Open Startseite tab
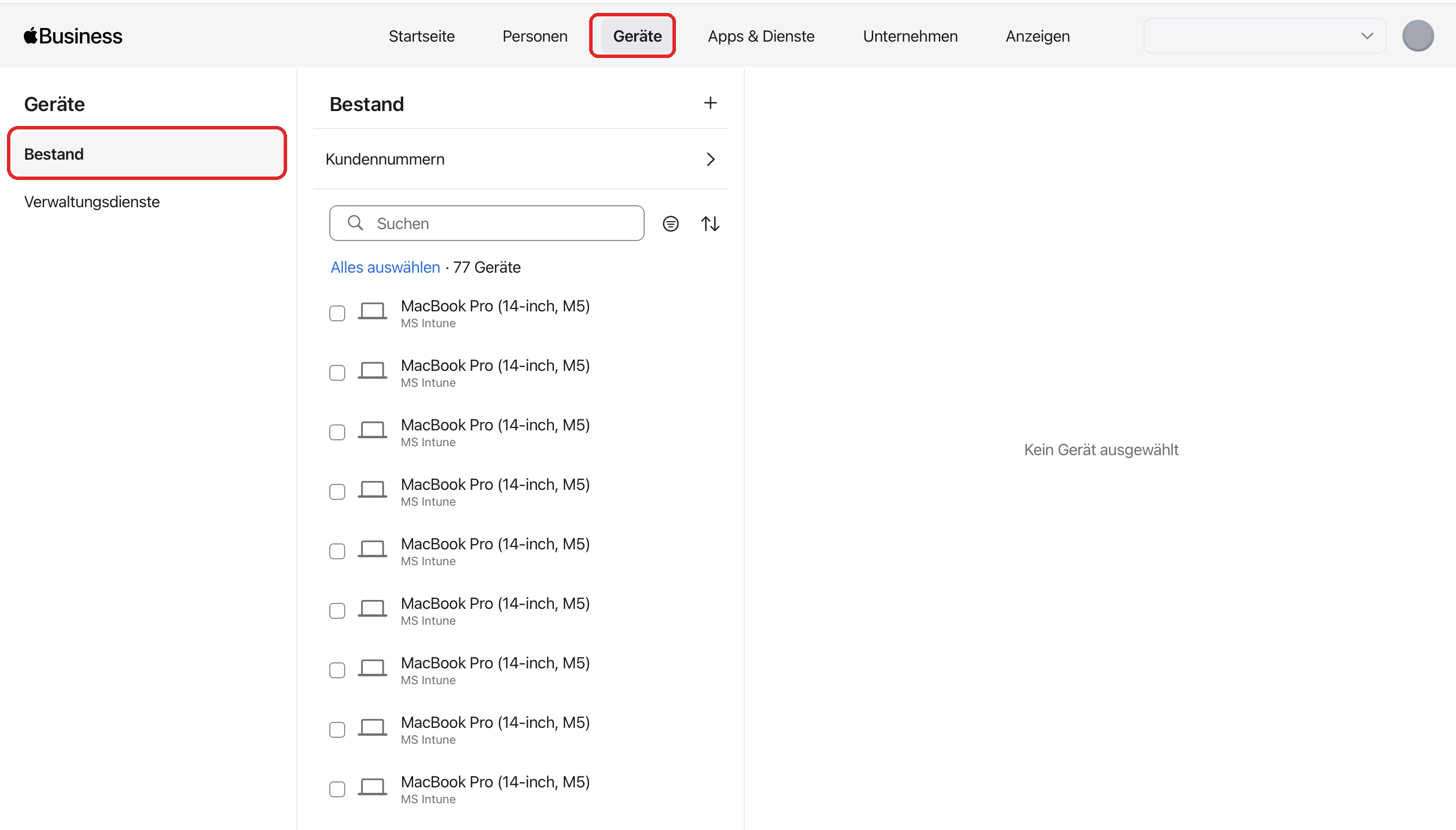This screenshot has height=830, width=1456. pos(422,36)
